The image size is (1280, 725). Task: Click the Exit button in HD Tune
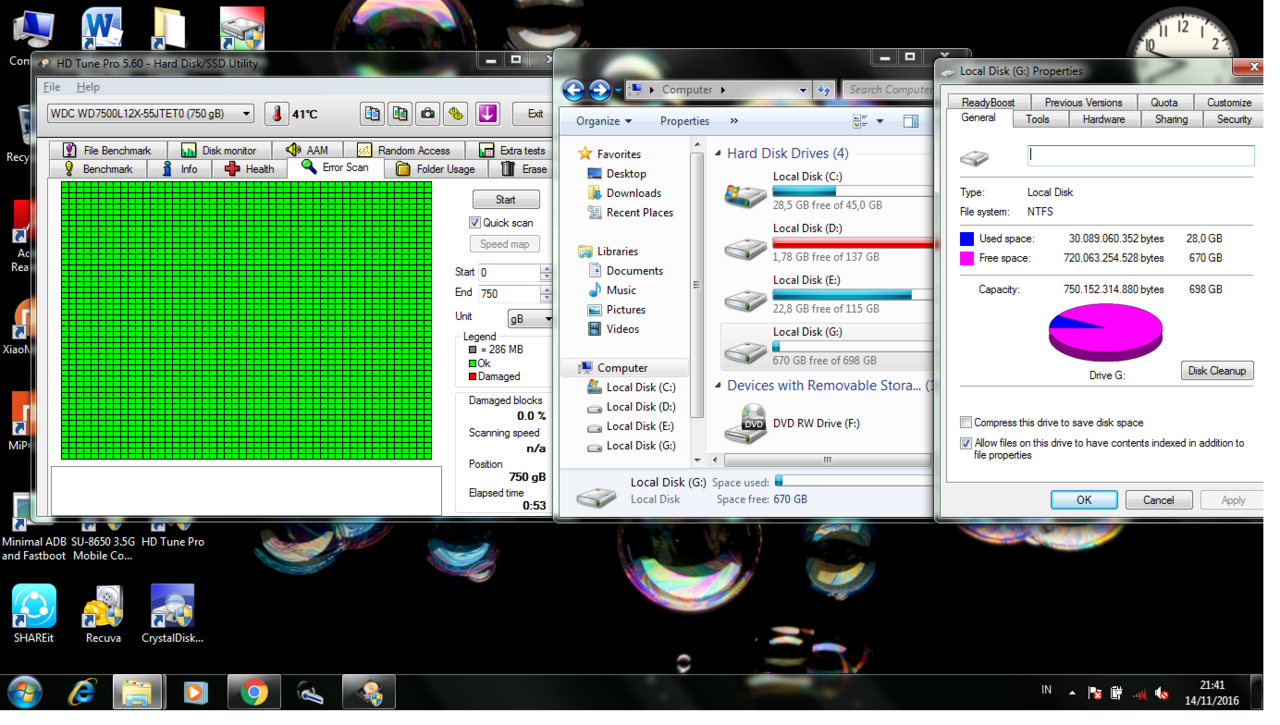click(535, 114)
